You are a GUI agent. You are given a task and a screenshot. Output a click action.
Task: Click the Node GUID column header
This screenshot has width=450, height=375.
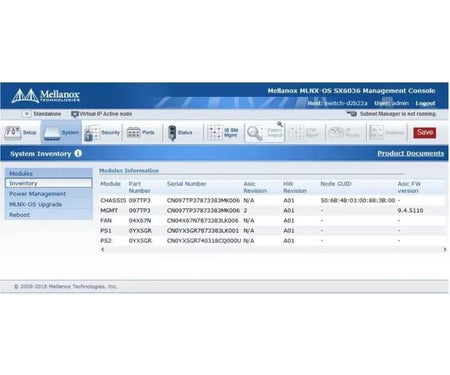point(336,184)
